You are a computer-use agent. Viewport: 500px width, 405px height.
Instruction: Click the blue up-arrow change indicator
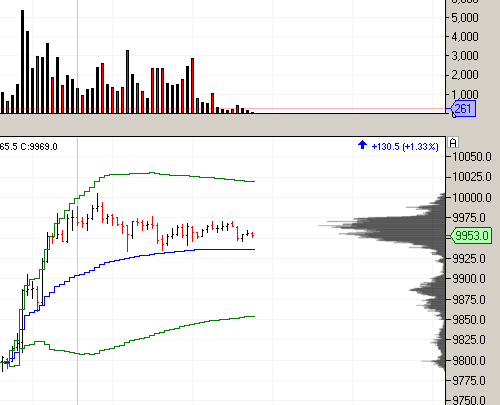pyautogui.click(x=362, y=145)
